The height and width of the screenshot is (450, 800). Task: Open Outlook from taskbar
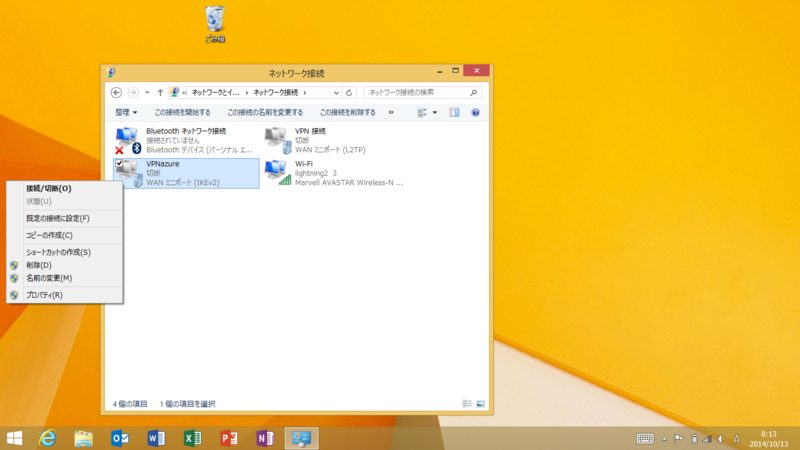click(x=120, y=438)
